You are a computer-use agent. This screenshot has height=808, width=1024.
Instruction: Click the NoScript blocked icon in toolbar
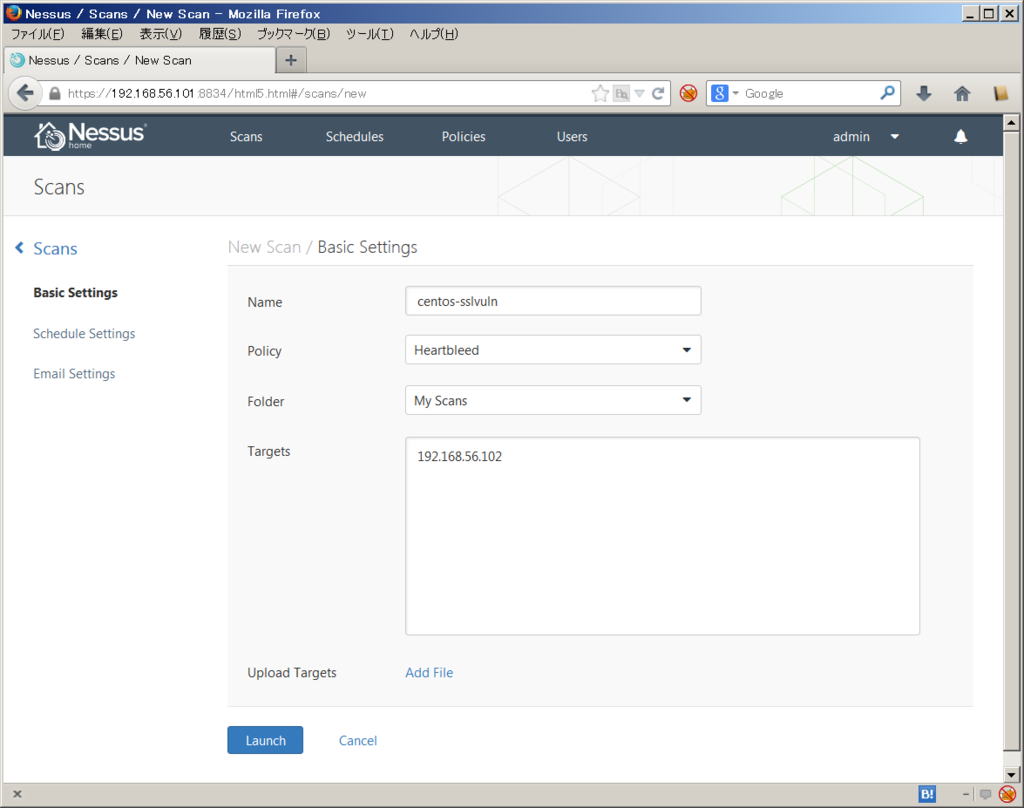688,93
